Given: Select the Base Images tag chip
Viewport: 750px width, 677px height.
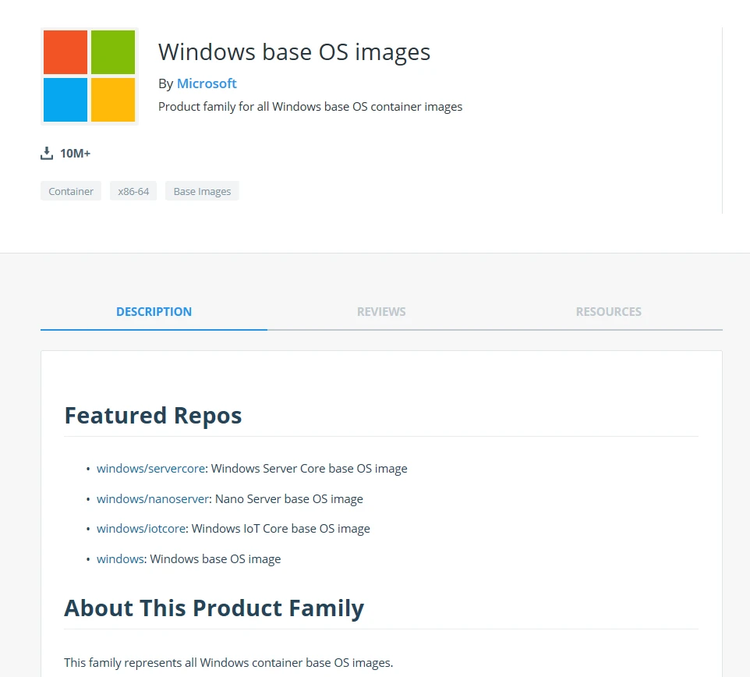Looking at the screenshot, I should [x=202, y=191].
